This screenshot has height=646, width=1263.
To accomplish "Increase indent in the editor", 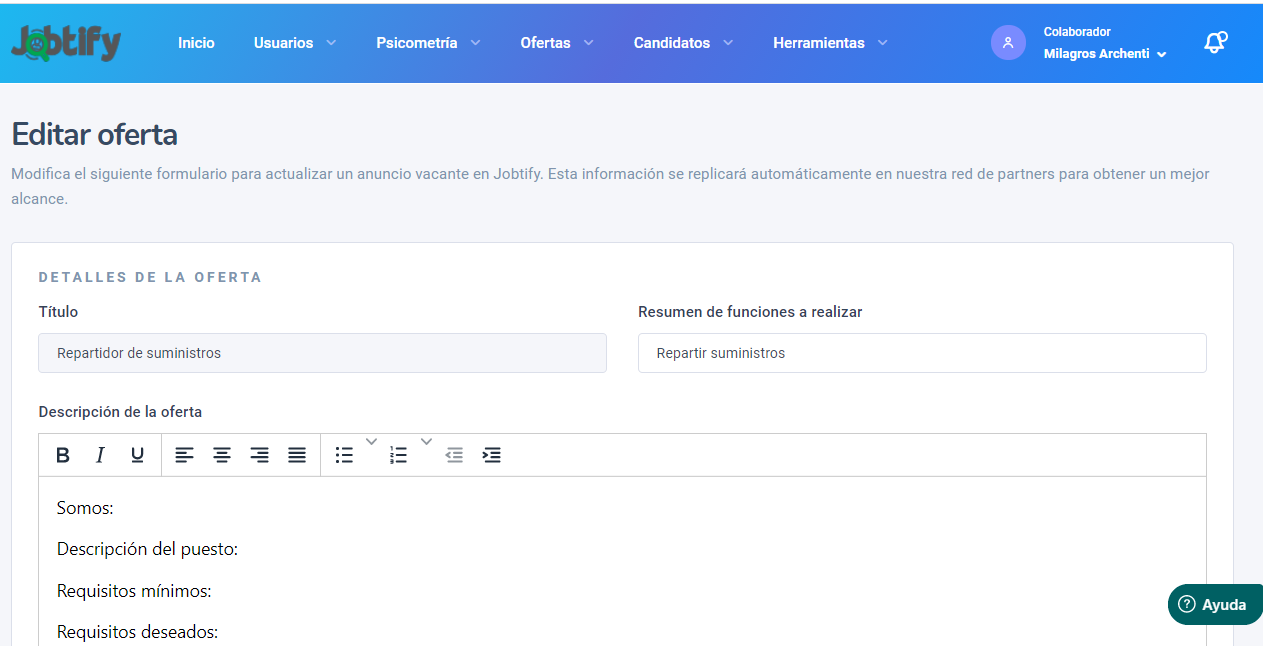I will click(x=491, y=455).
